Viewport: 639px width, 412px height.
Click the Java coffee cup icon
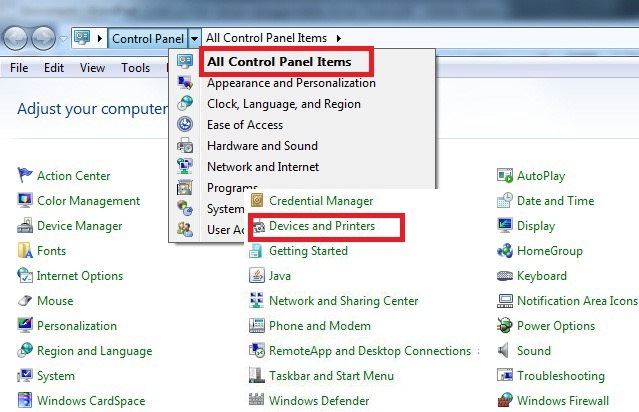click(x=257, y=275)
